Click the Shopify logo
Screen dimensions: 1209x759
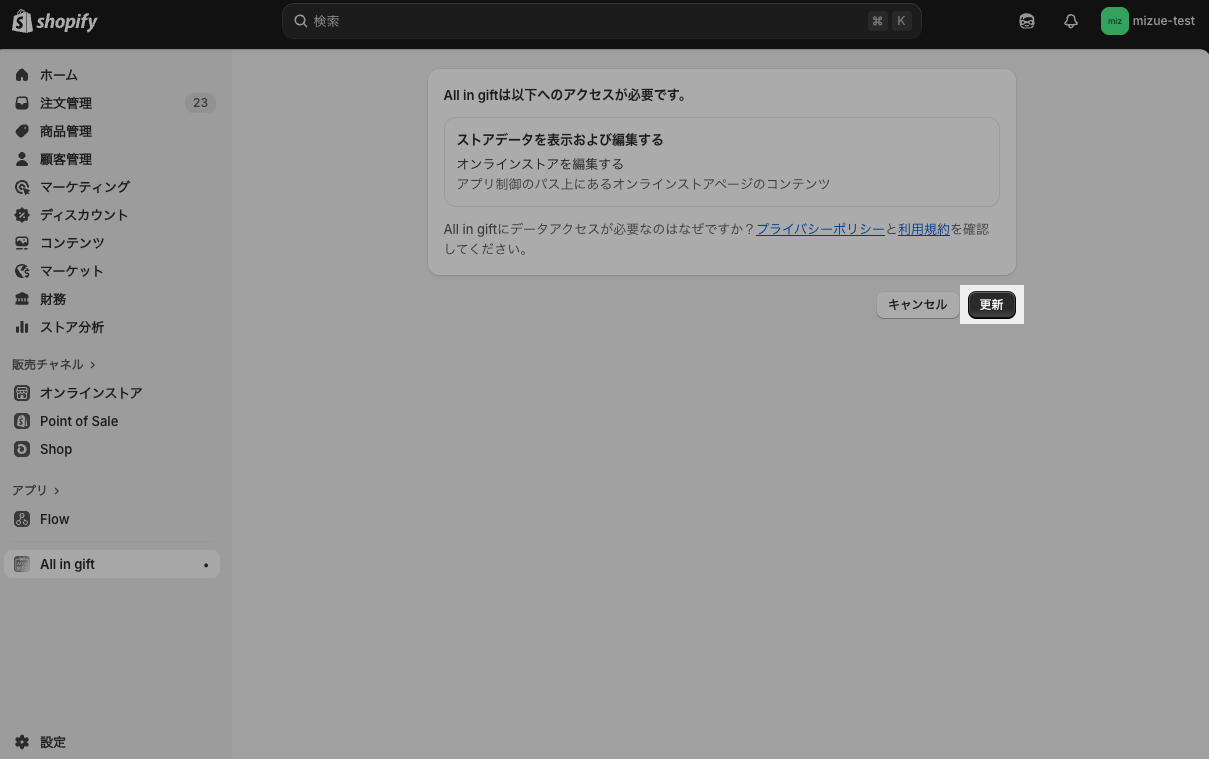[x=55, y=21]
